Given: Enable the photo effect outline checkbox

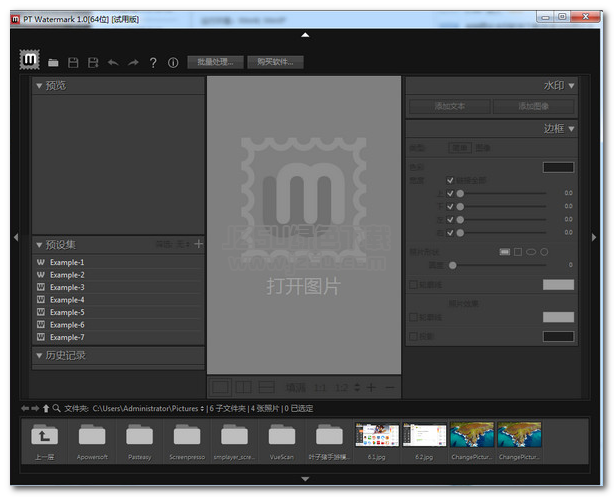Looking at the screenshot, I should (413, 317).
